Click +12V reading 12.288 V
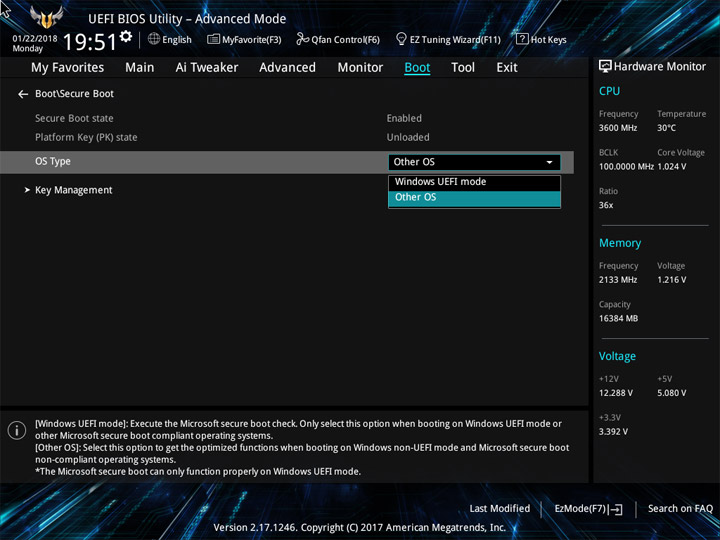 tap(615, 393)
